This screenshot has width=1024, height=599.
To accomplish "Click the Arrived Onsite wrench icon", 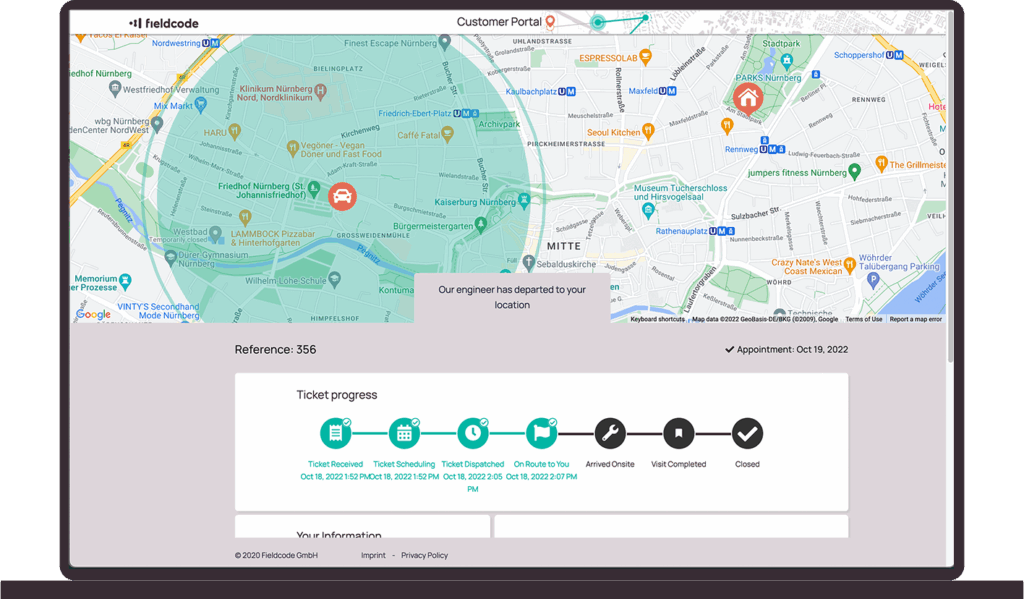I will [610, 433].
